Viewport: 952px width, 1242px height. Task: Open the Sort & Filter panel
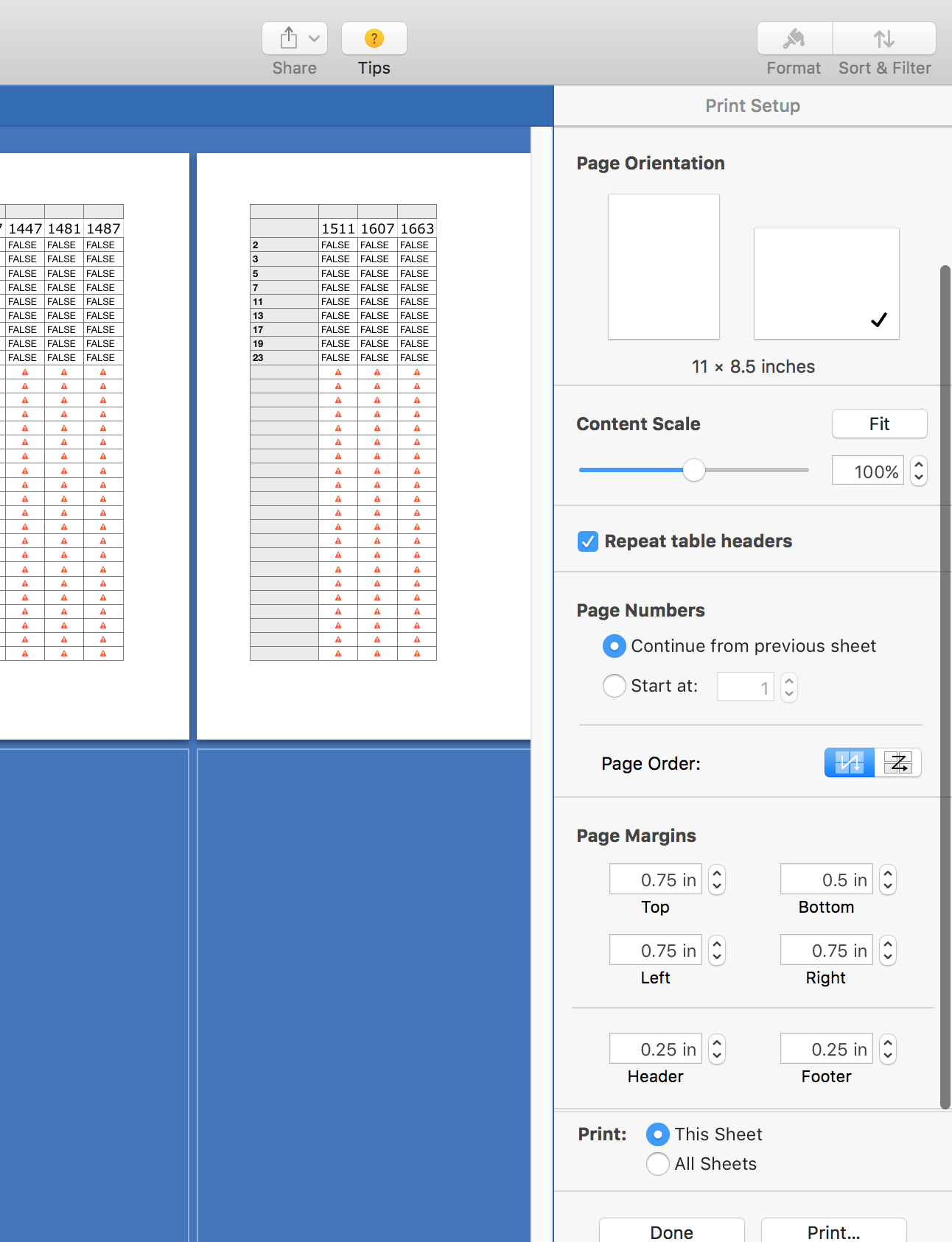click(884, 38)
